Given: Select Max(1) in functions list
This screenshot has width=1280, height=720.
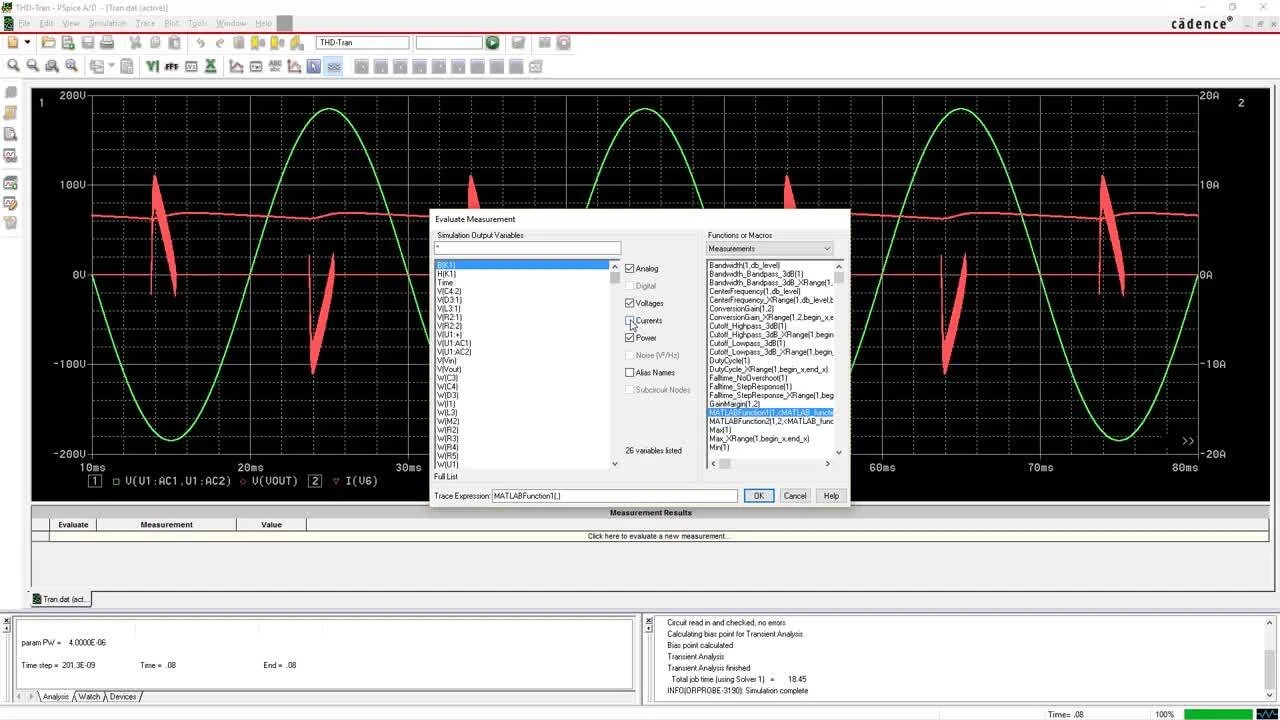Looking at the screenshot, I should point(721,430).
